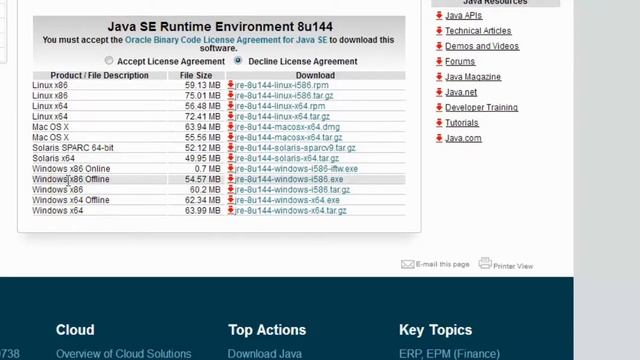The image size is (640, 360).
Task: Click the E-mail this page envelope icon
Action: point(407,264)
